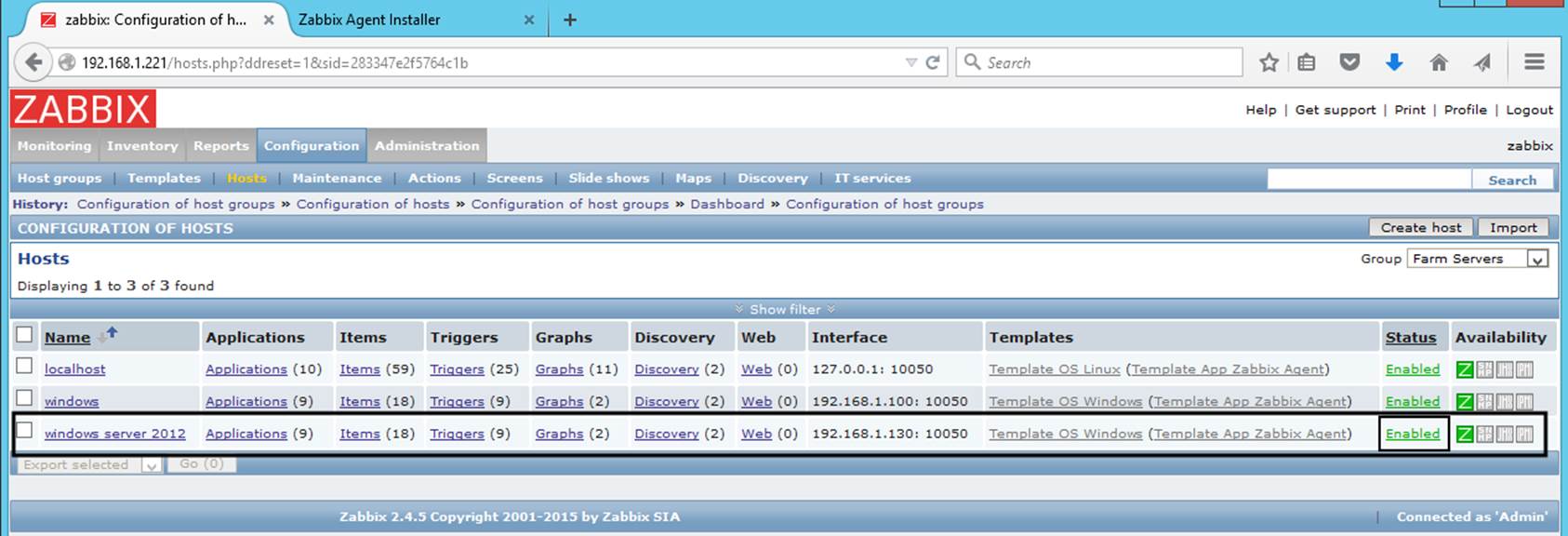Check the select-all hosts header checkbox
1568x536 pixels.
pos(25,335)
